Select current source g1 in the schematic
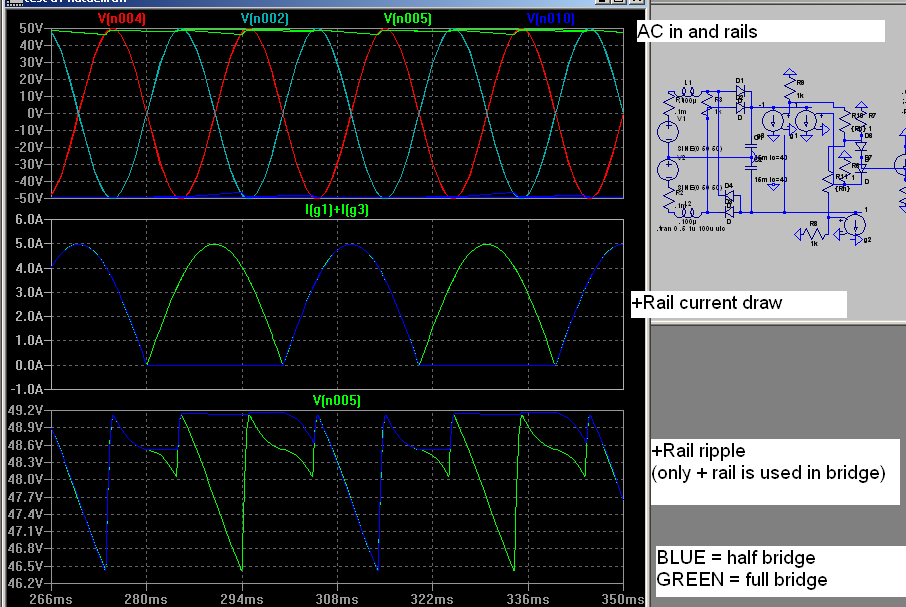The height and width of the screenshot is (607, 906). [806, 121]
